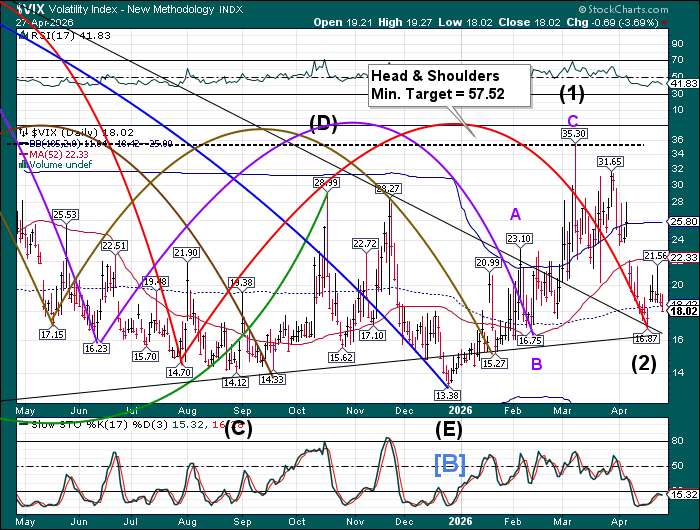Click the MA(52) legend line marker

22,154
